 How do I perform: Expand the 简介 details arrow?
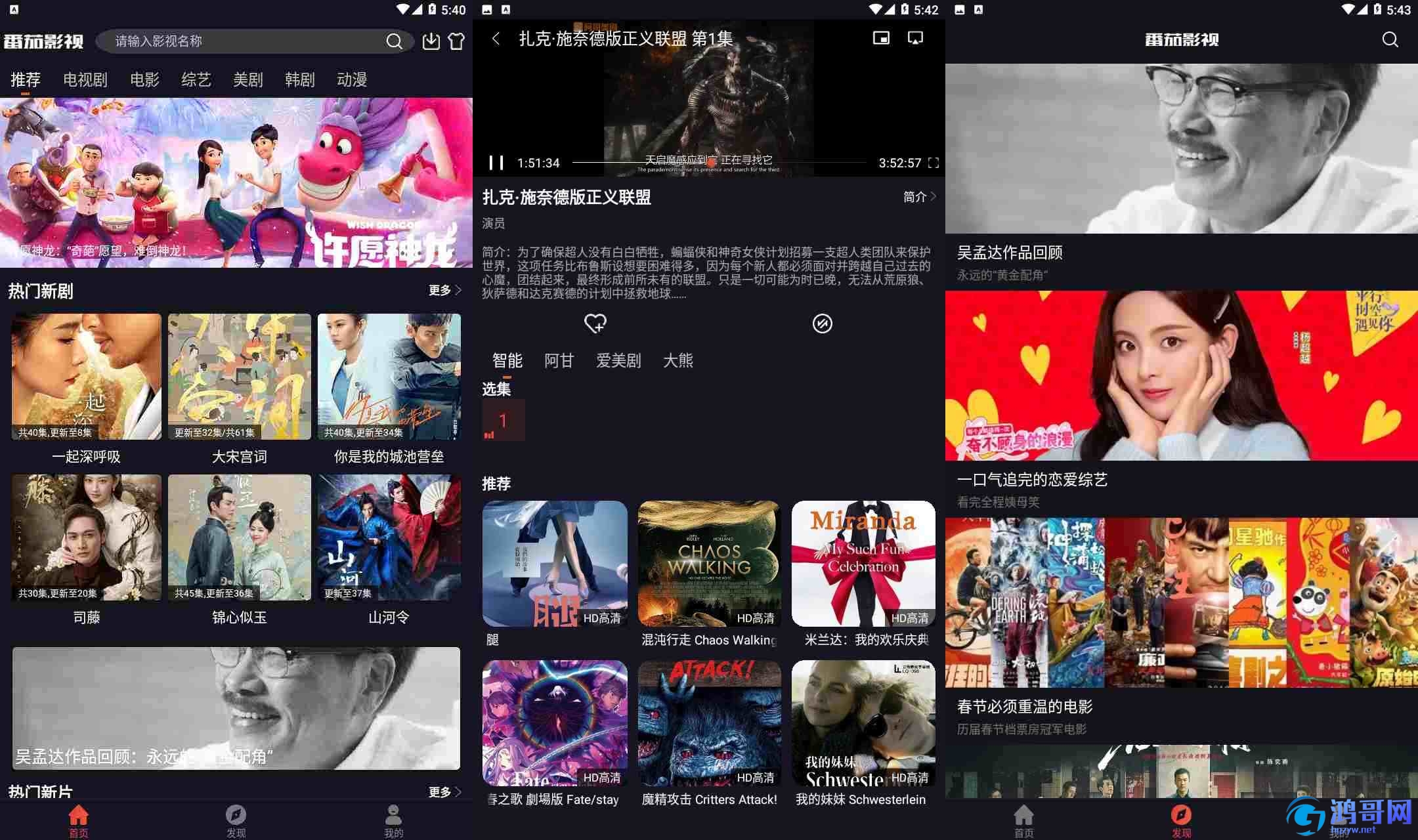pos(919,196)
